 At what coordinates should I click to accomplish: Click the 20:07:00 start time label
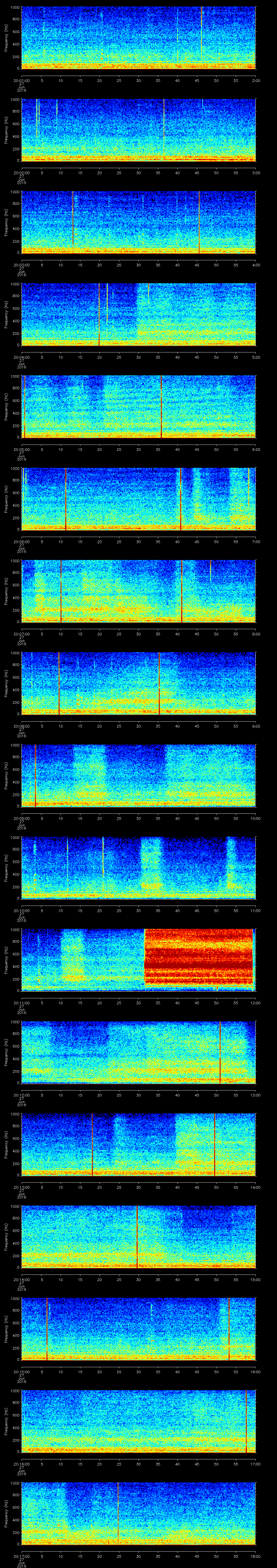(x=21, y=634)
